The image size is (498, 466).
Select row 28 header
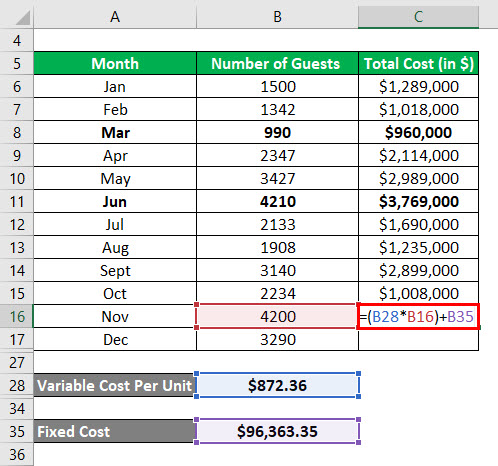[x=17, y=385]
